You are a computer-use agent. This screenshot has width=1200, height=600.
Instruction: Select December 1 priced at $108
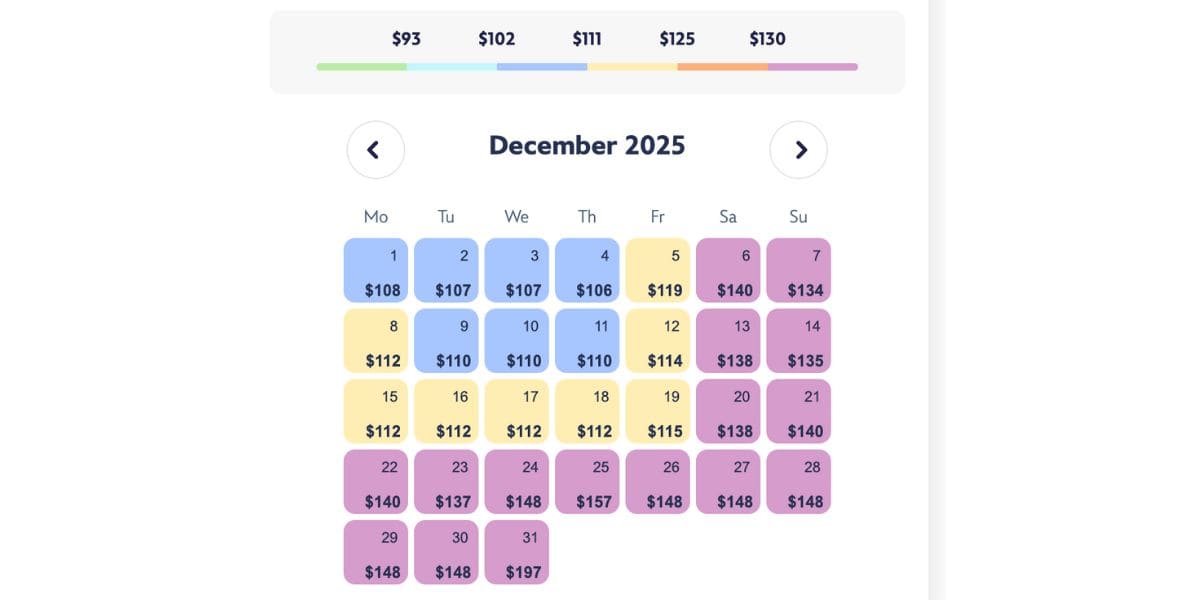(375, 270)
